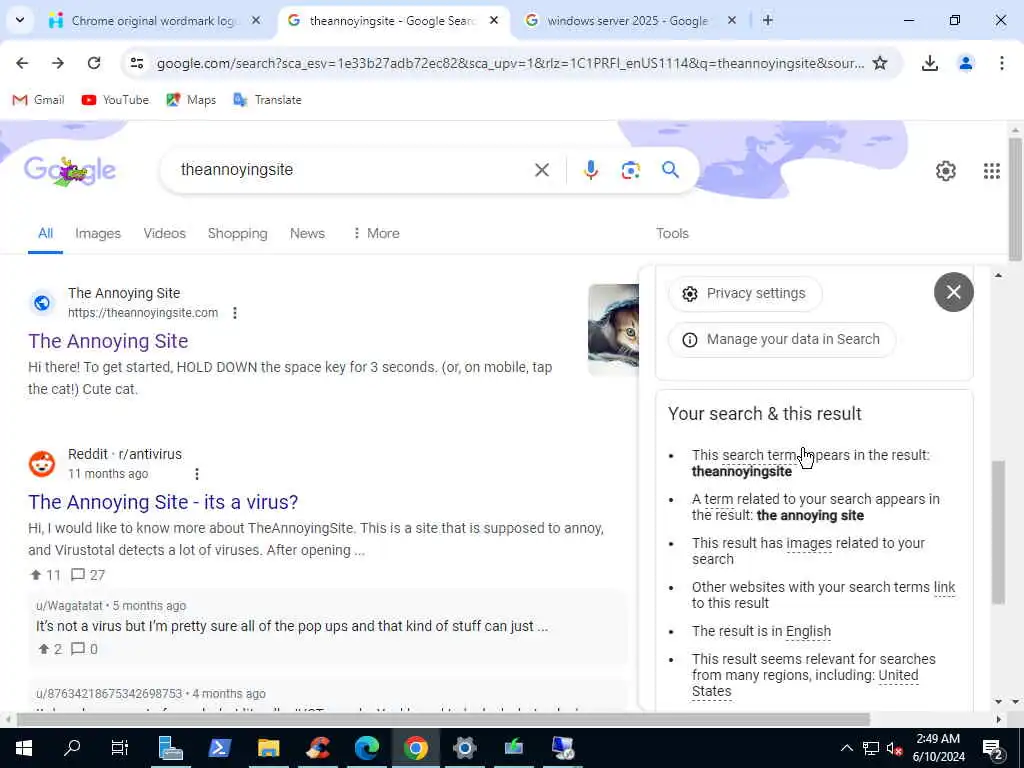Click Manage your data in Search
This screenshot has width=1024, height=768.
coord(782,340)
